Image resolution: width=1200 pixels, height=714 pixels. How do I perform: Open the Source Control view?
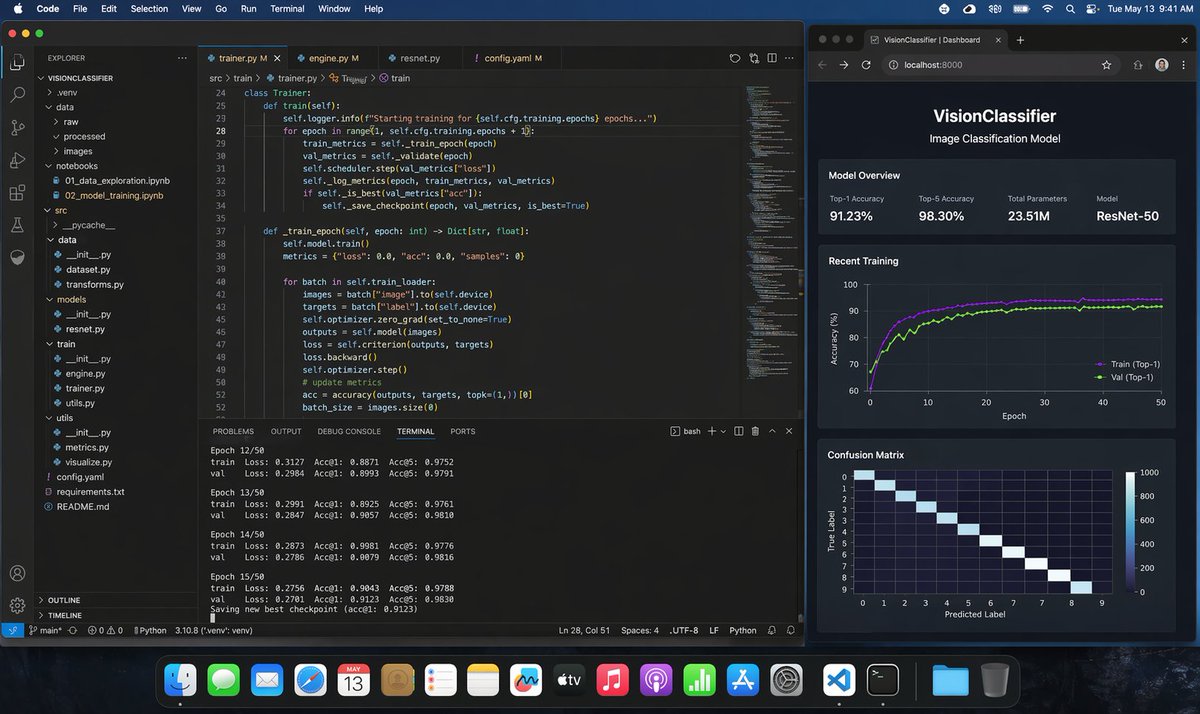[17, 127]
